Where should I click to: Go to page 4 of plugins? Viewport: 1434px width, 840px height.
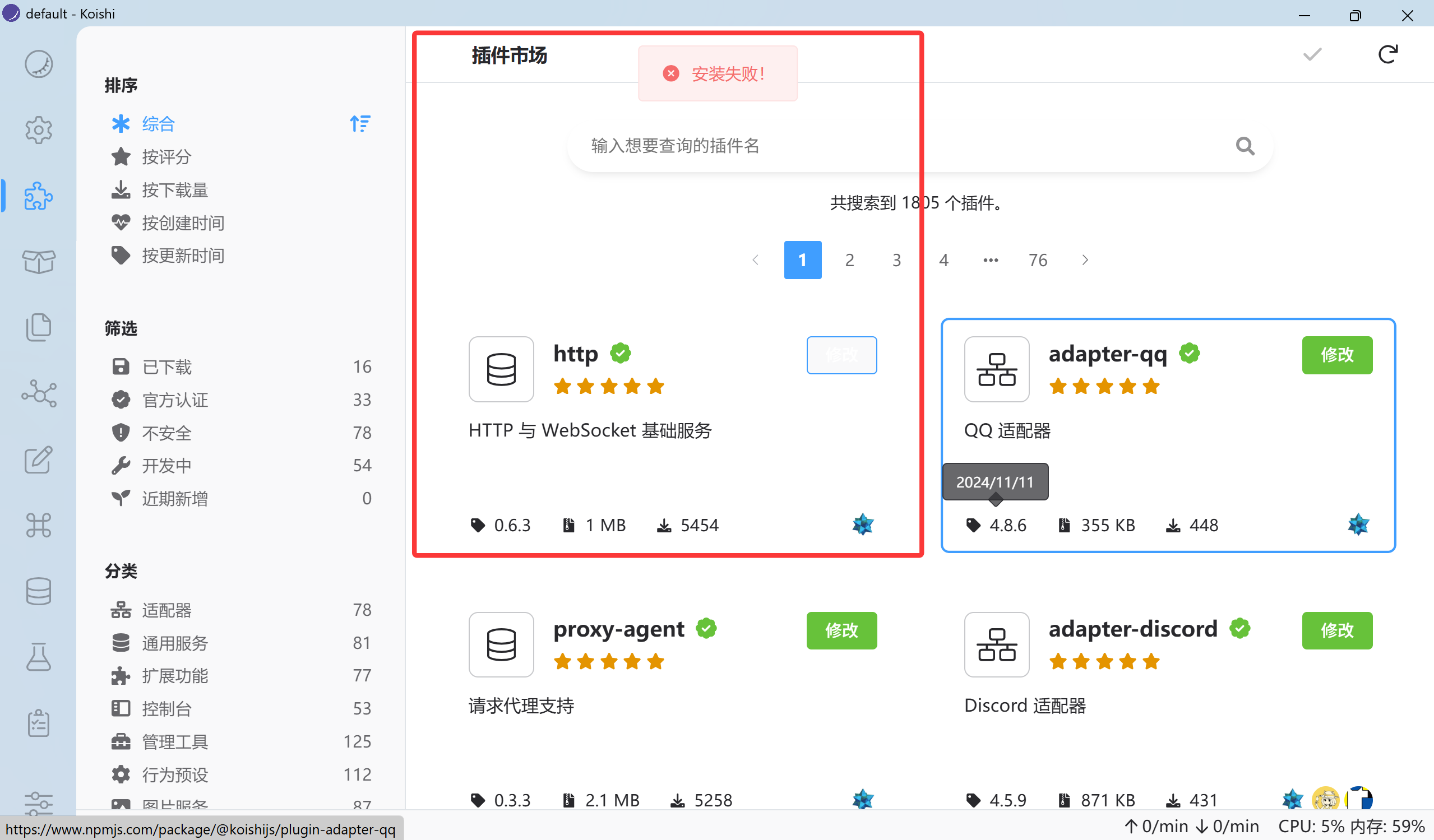point(944,260)
